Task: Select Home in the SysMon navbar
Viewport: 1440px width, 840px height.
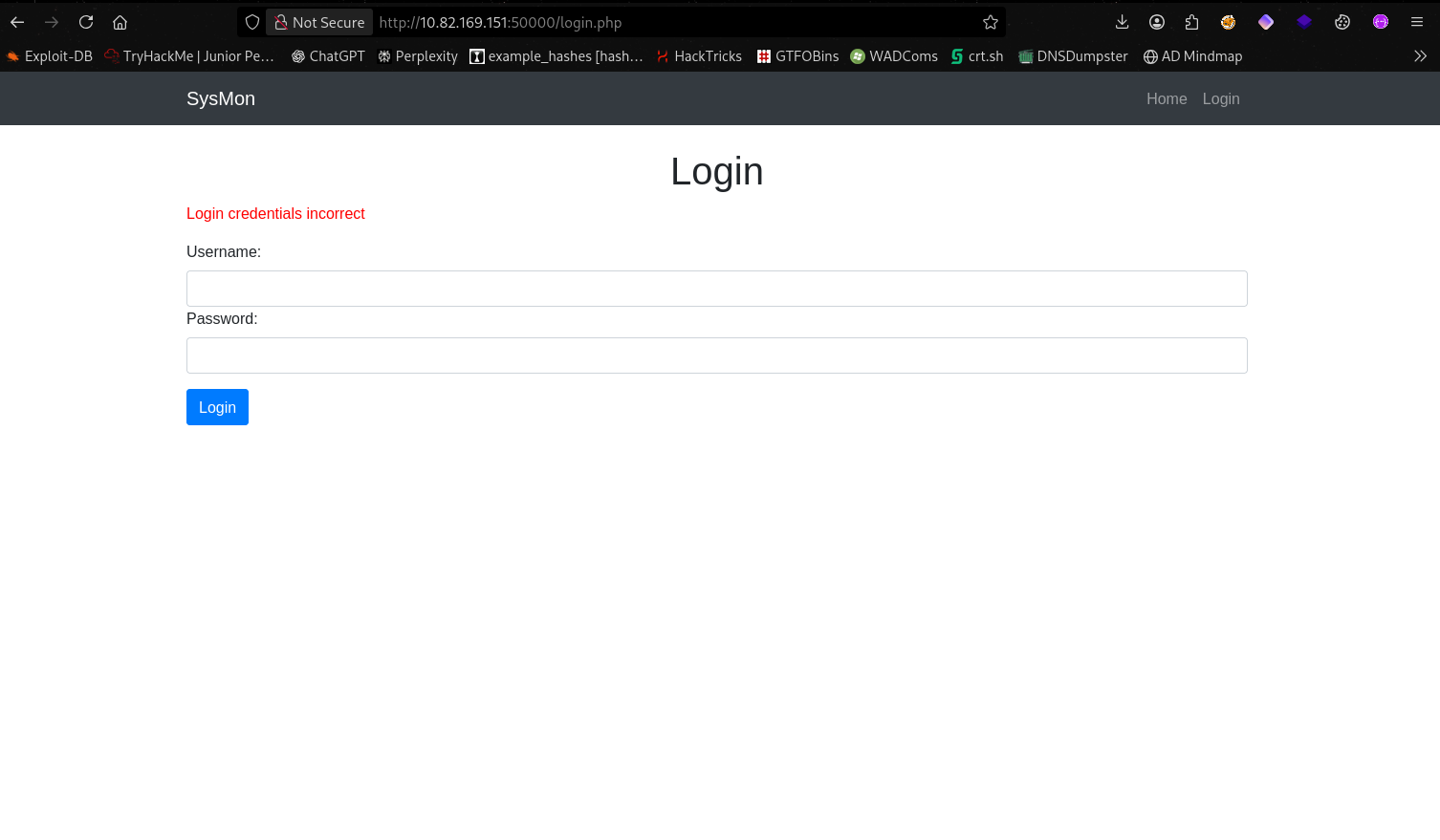Action: click(x=1167, y=98)
